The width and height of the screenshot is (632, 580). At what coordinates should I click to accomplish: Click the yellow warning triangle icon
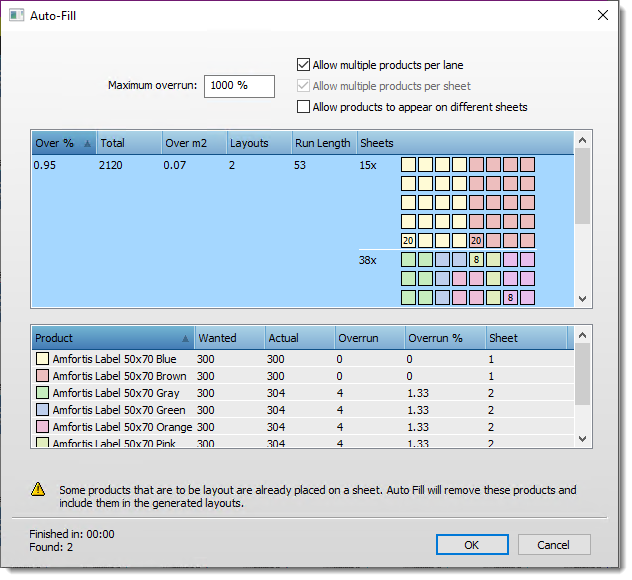pyautogui.click(x=38, y=489)
